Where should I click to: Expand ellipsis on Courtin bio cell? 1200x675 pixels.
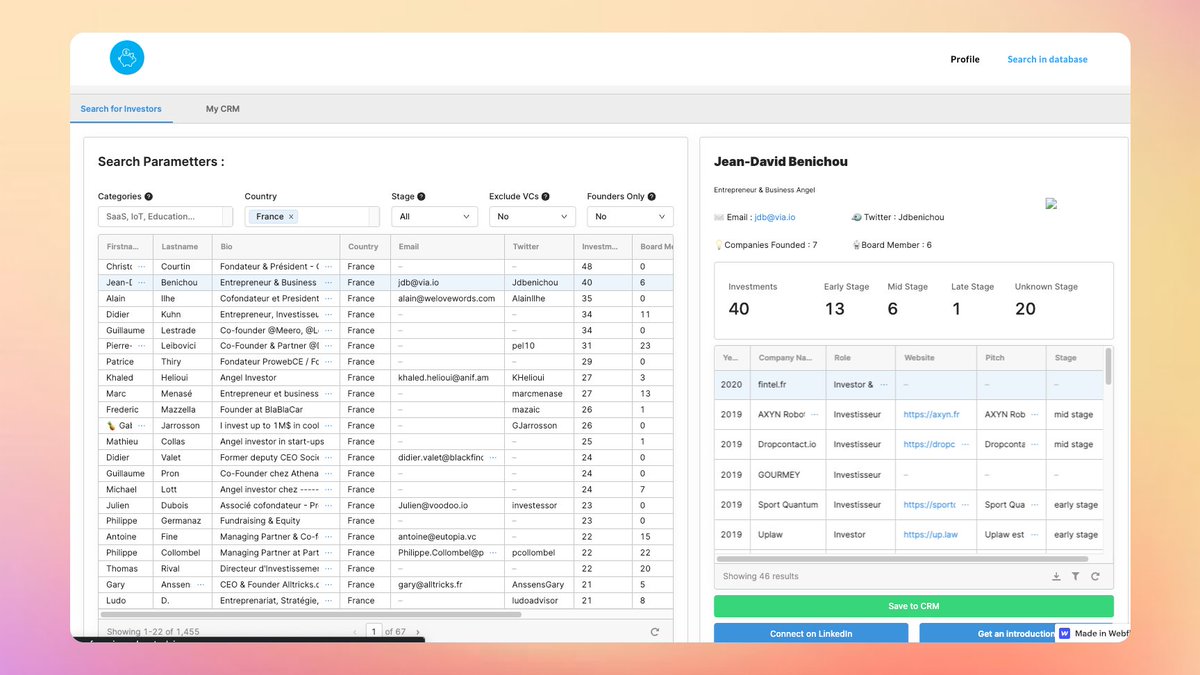(x=328, y=267)
